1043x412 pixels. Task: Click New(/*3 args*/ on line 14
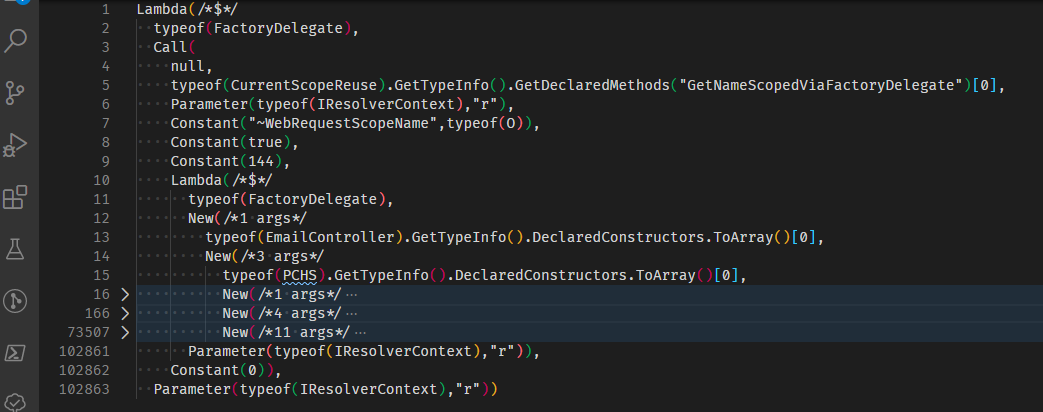click(x=265, y=256)
